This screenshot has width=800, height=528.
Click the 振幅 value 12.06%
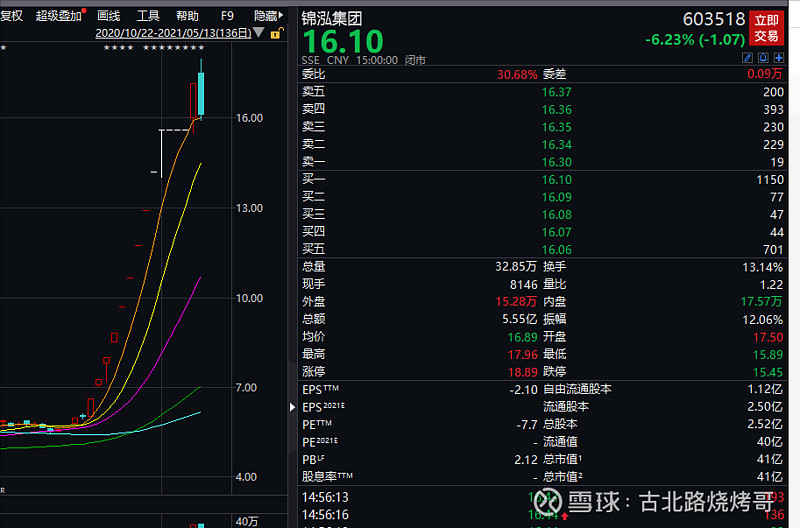[762, 320]
